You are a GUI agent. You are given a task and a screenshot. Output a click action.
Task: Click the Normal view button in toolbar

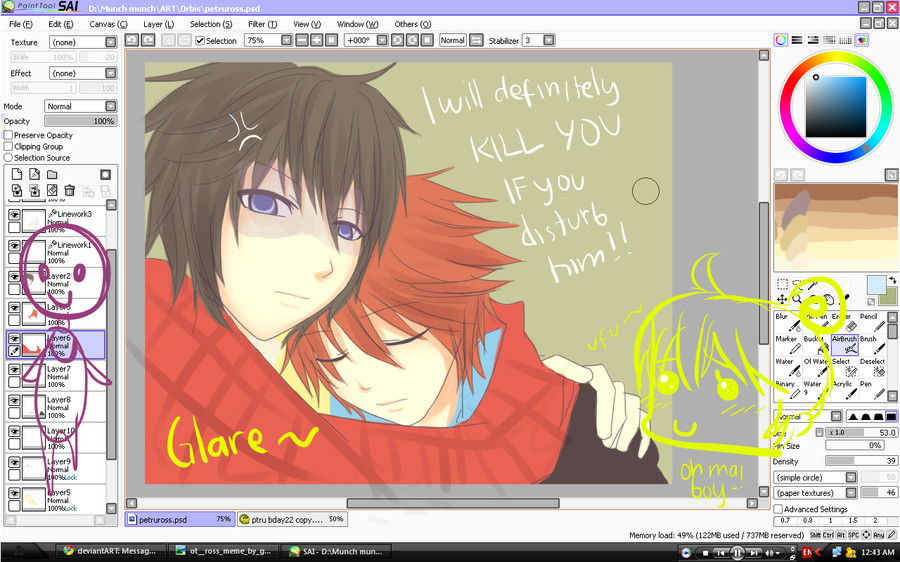pyautogui.click(x=452, y=40)
